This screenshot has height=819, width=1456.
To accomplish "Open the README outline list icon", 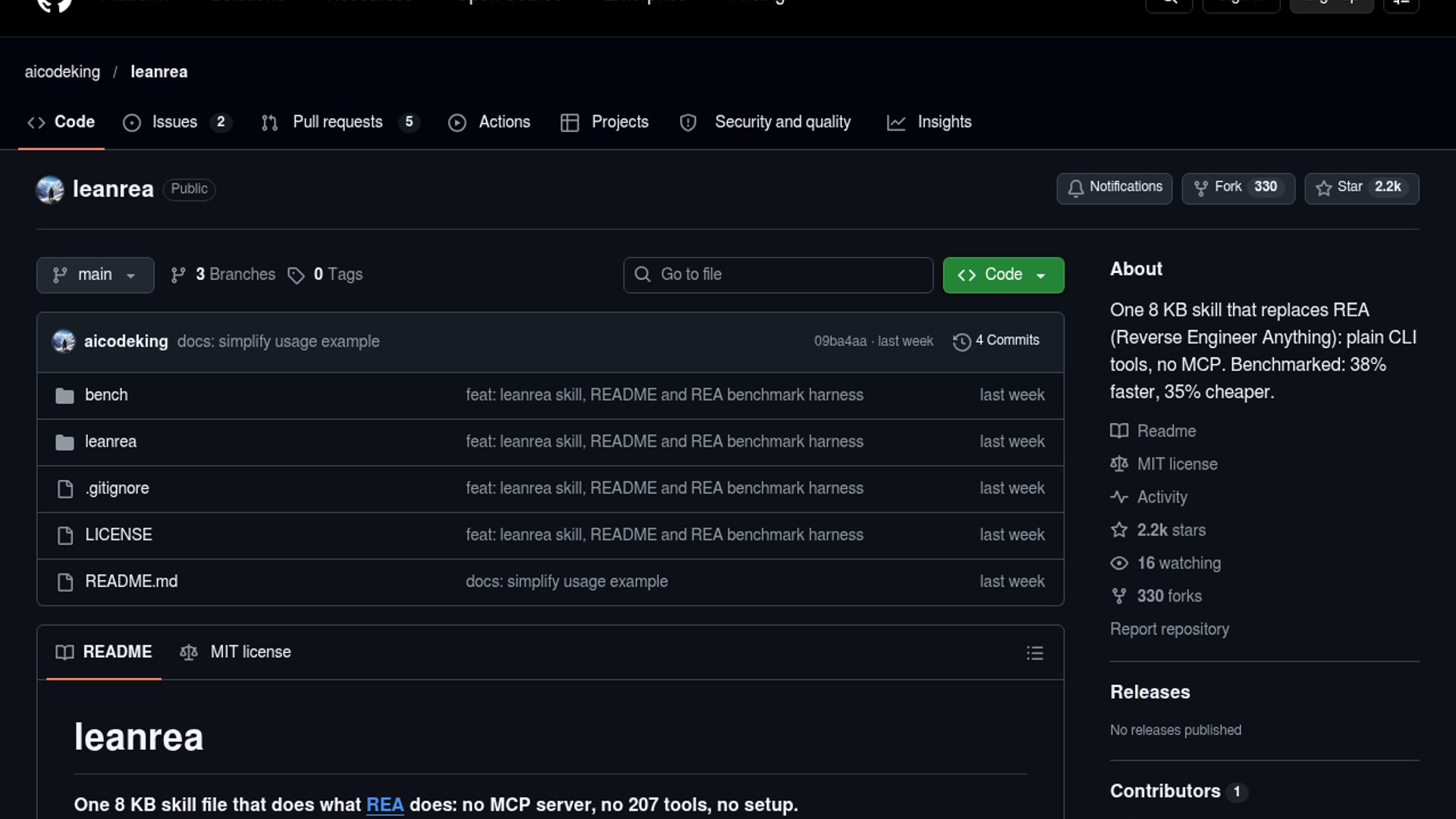I will pyautogui.click(x=1034, y=653).
